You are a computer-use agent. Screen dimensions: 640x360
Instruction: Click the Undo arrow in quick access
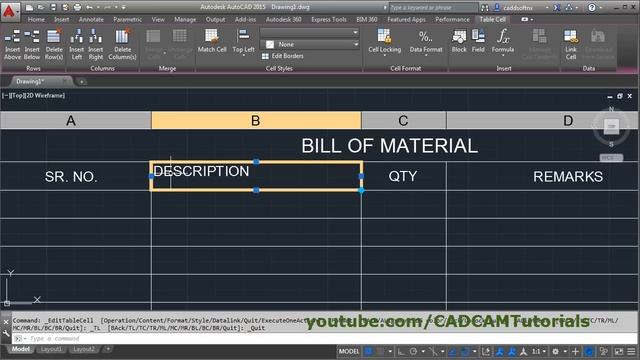click(x=89, y=7)
